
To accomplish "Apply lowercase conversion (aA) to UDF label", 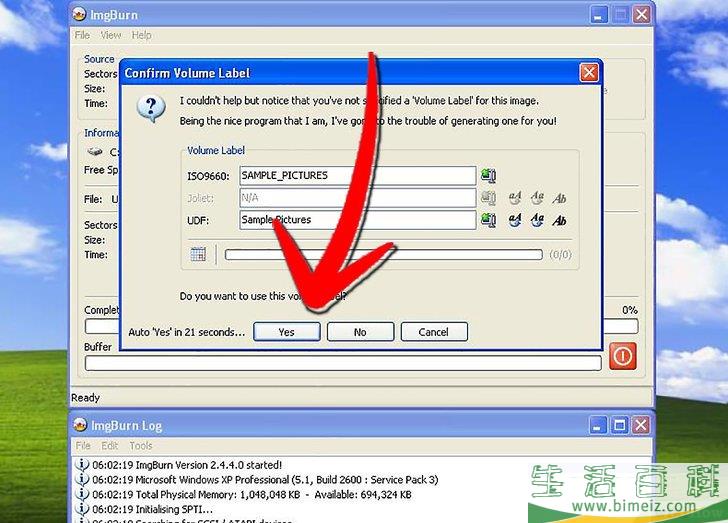I will click(x=515, y=220).
